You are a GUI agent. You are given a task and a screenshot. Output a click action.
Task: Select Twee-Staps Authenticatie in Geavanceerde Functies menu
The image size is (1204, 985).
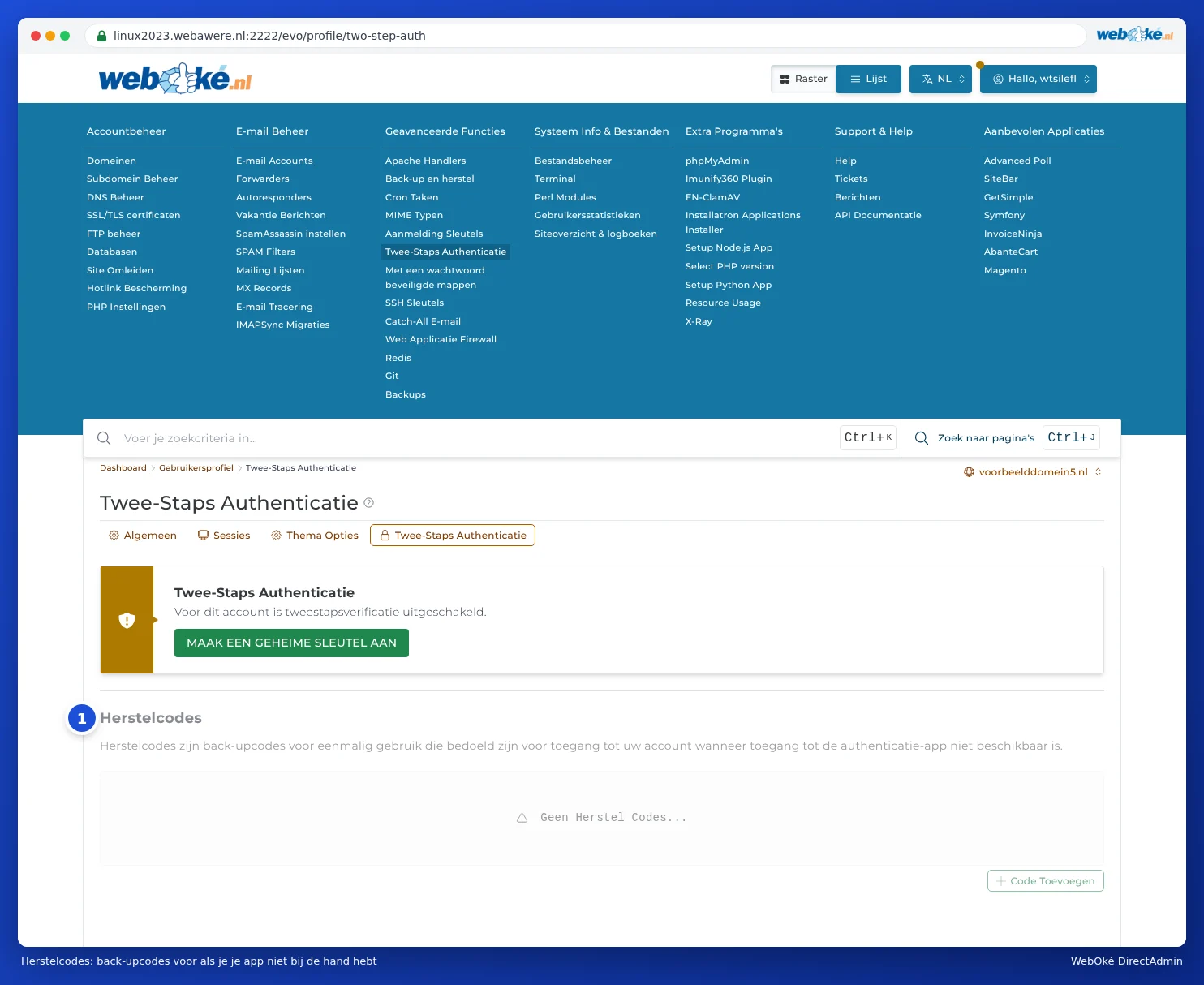click(x=445, y=252)
